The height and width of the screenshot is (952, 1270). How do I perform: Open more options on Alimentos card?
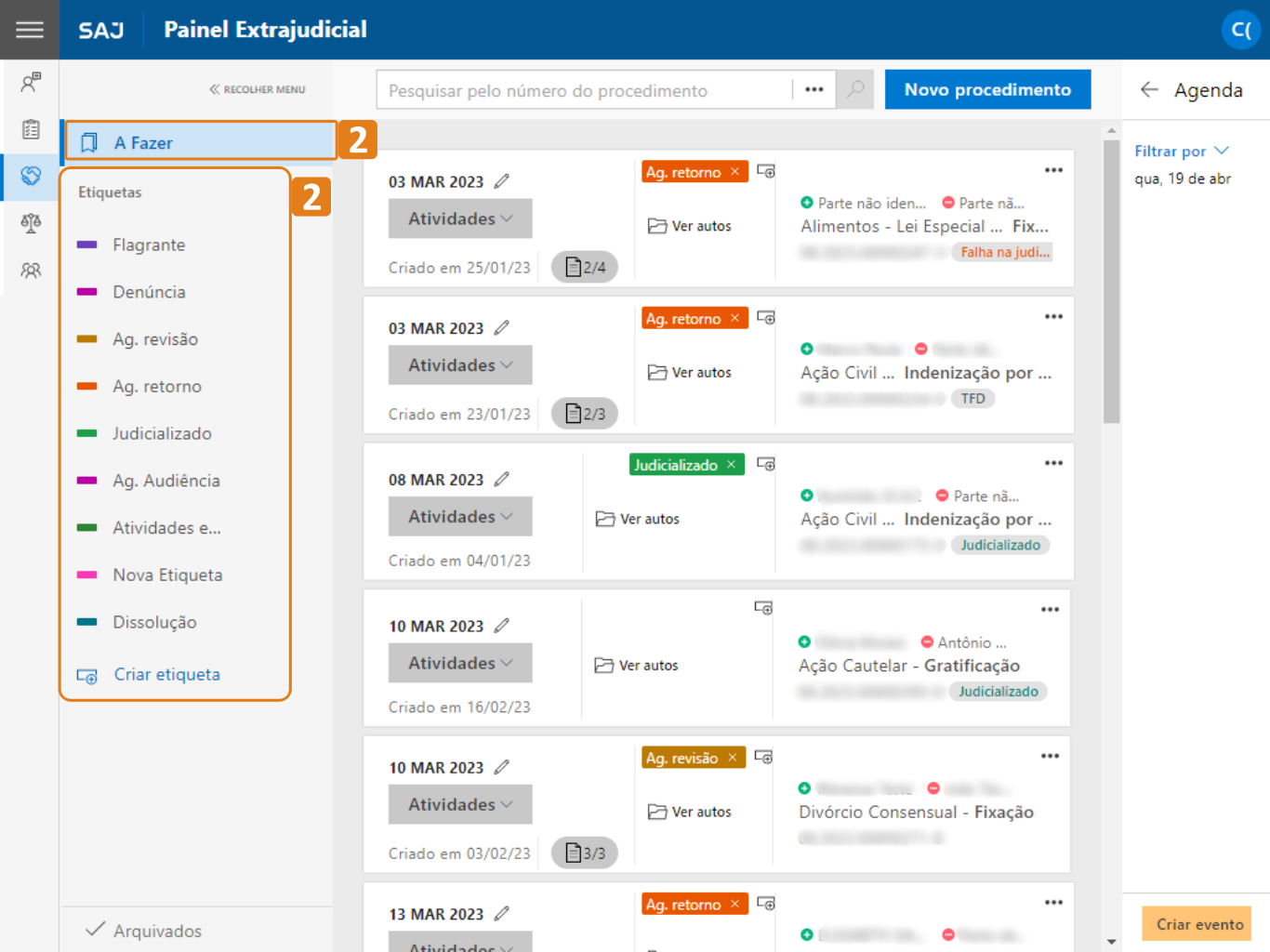pyautogui.click(x=1053, y=170)
